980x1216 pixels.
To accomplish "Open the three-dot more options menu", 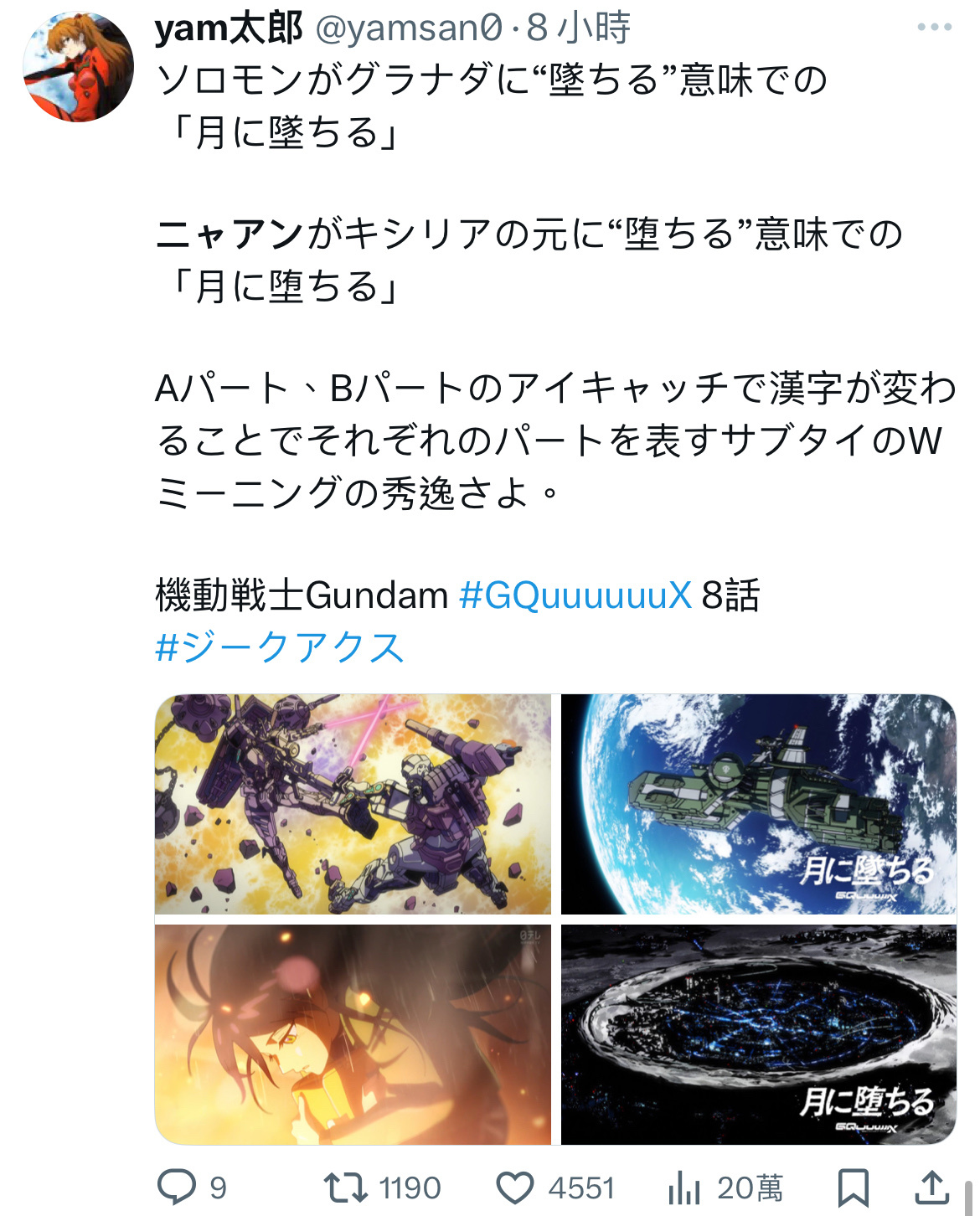I will click(935, 27).
